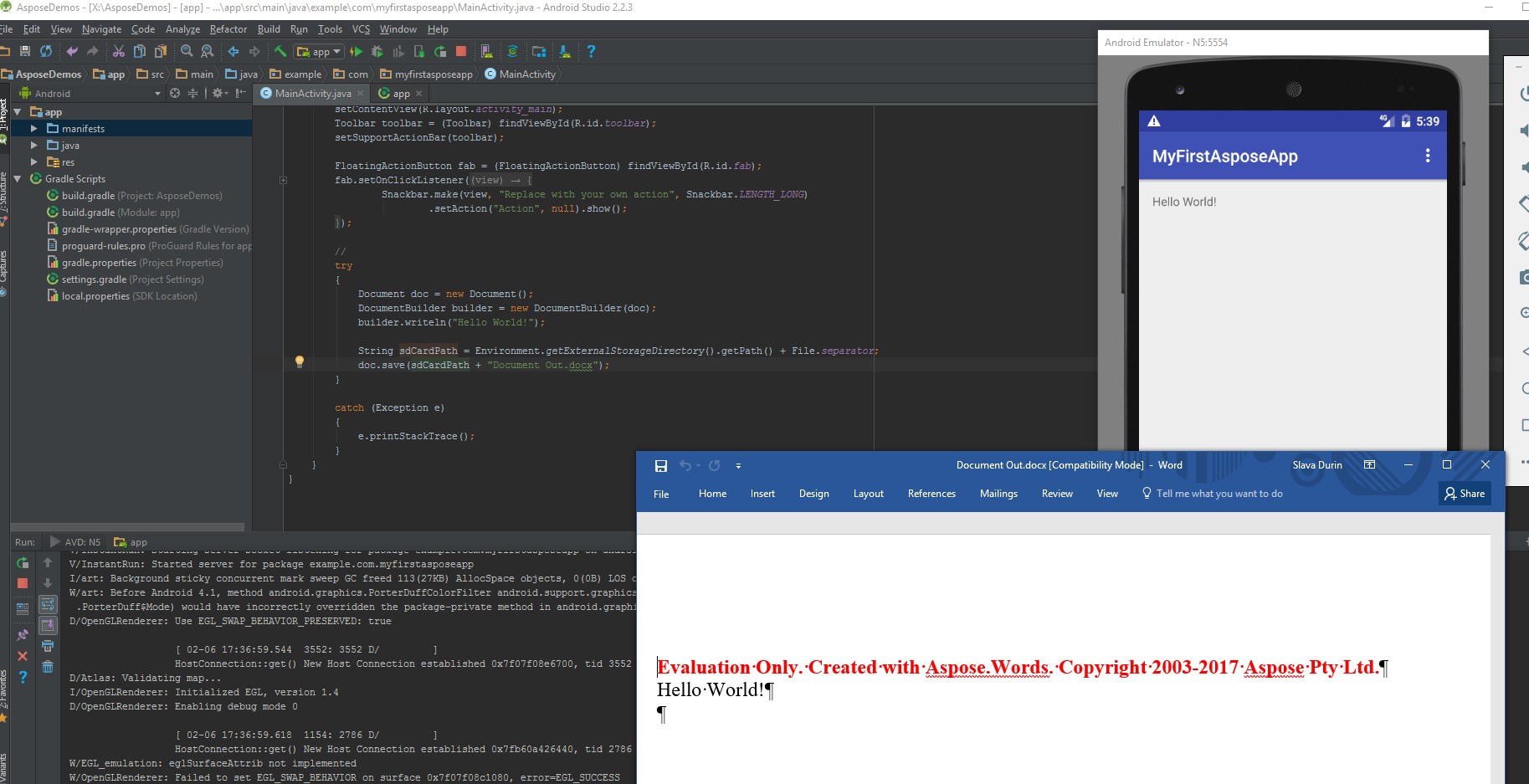Click the Replace icon in toolbar

[208, 51]
